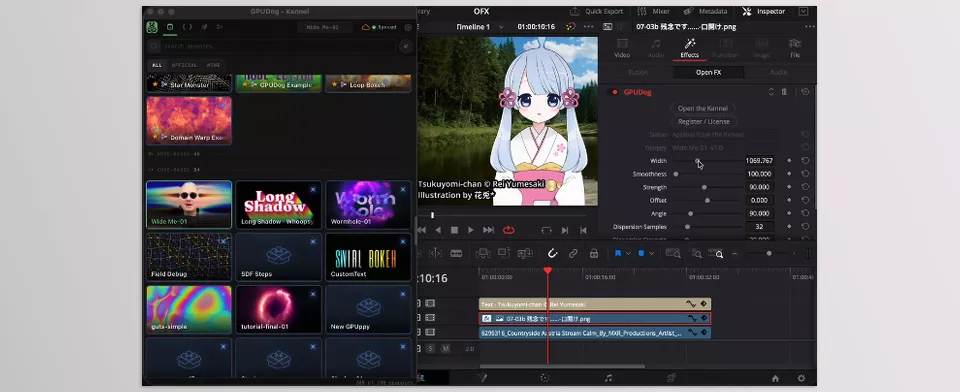Select the New GPUppy preset

[368, 309]
